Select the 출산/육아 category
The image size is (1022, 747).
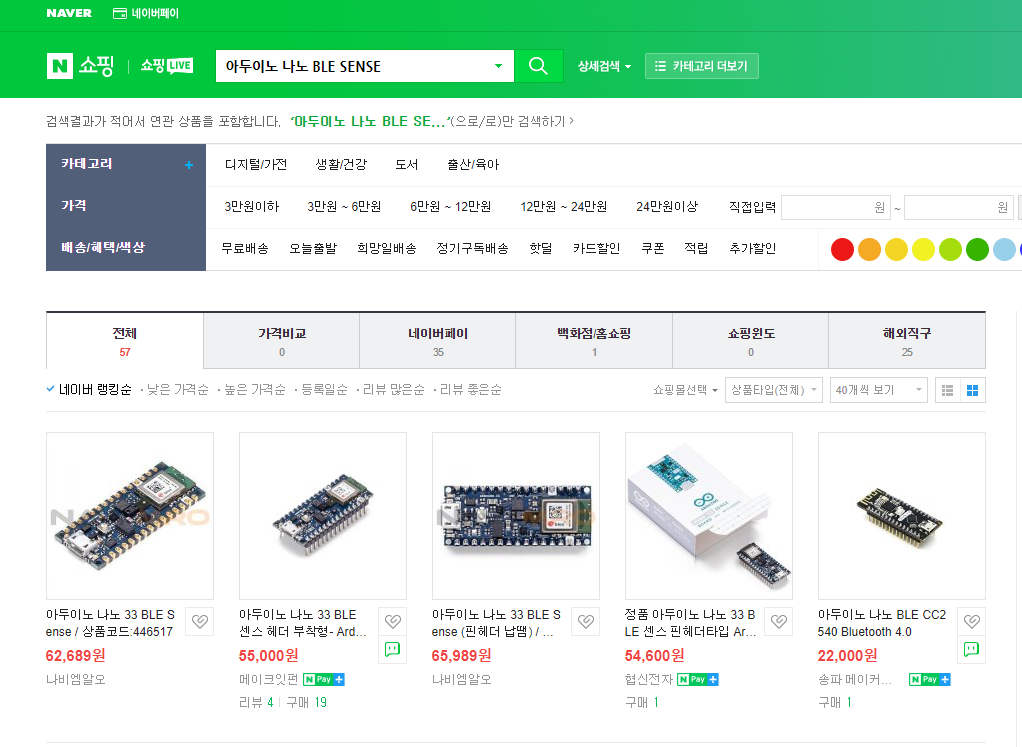pyautogui.click(x=473, y=165)
